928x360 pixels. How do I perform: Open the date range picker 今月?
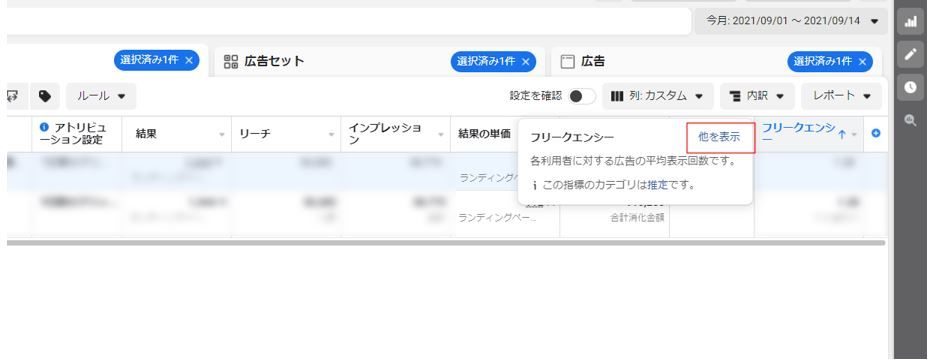(x=791, y=21)
